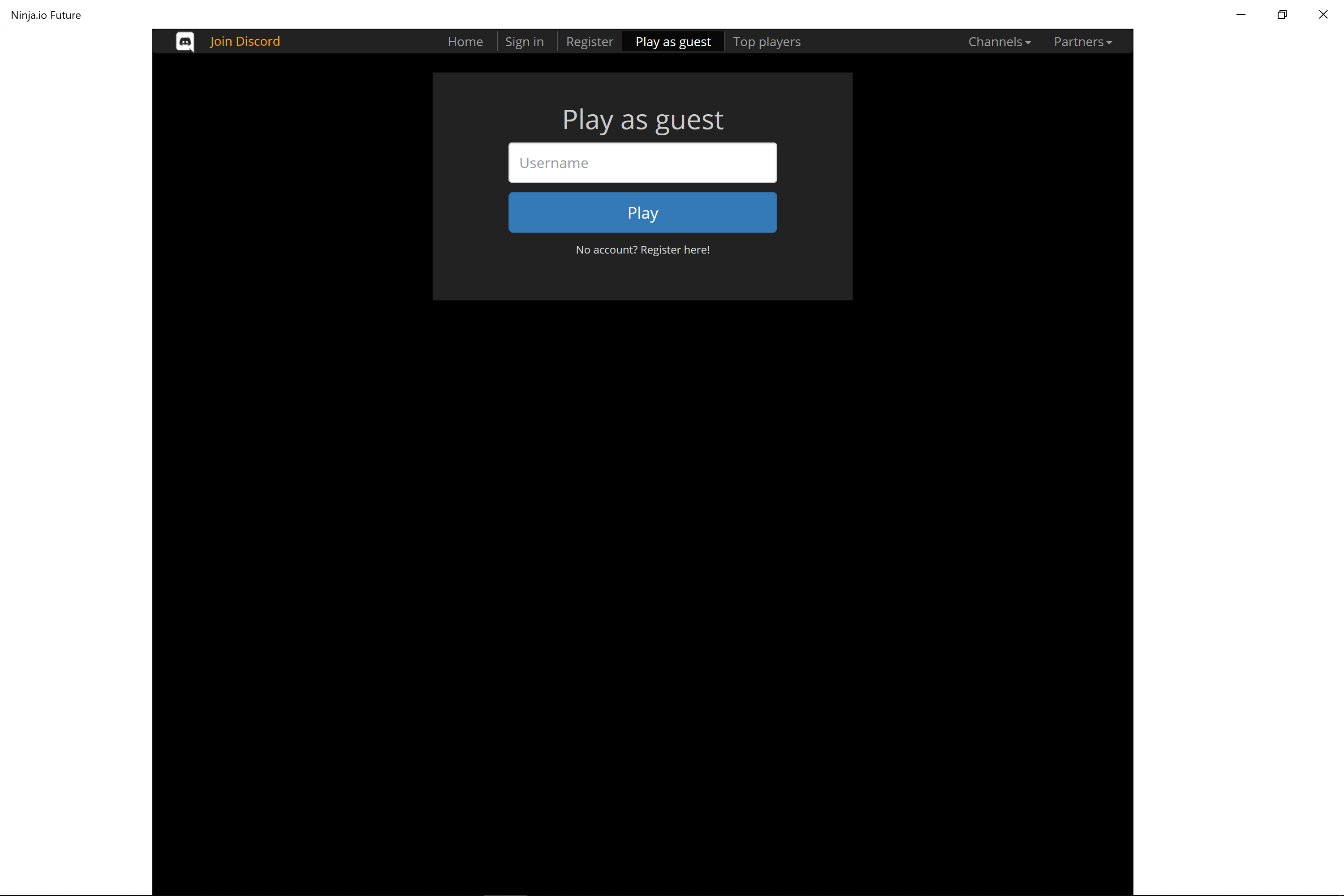Open Register in the navigation bar
Image resolution: width=1344 pixels, height=896 pixels.
(589, 42)
